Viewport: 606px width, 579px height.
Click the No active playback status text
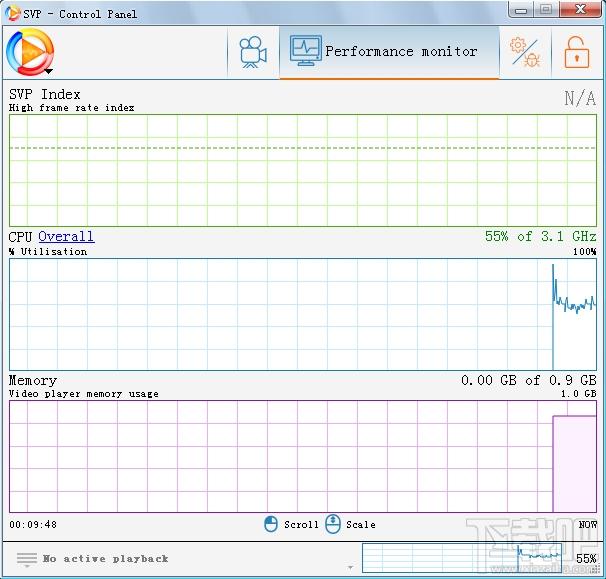coord(105,559)
